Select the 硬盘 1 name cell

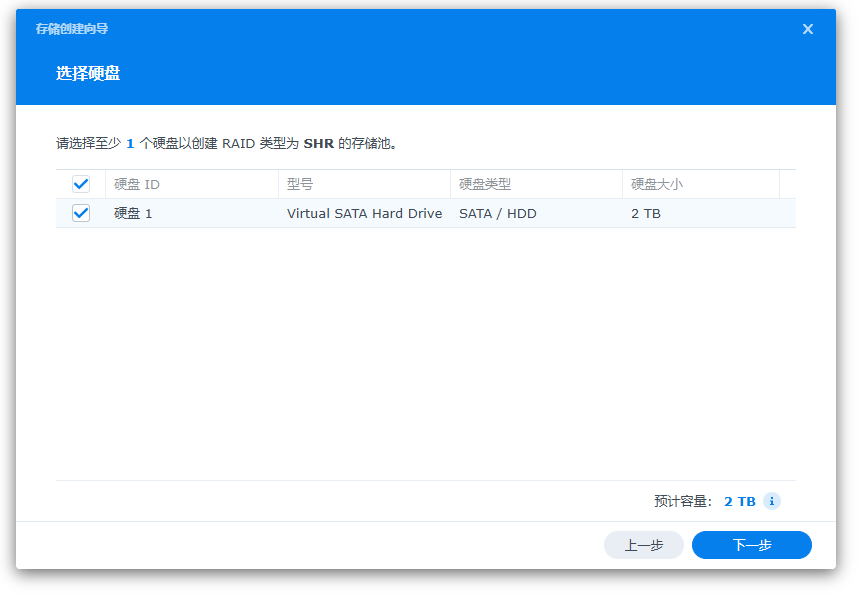pyautogui.click(x=133, y=213)
